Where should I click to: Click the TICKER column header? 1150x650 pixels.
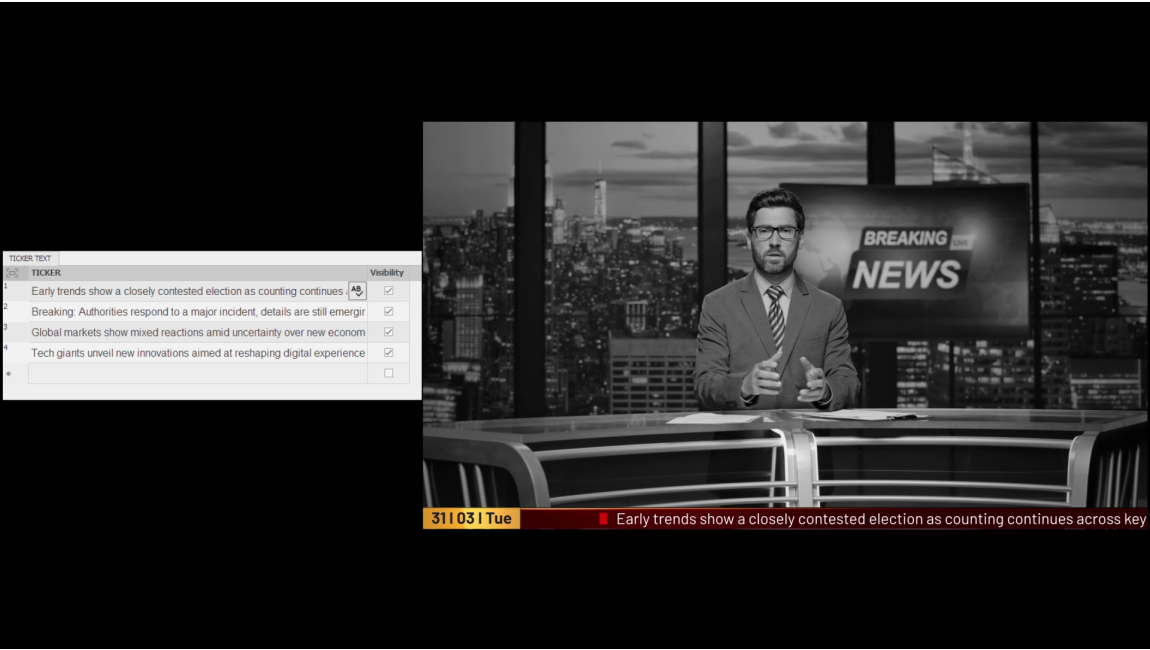click(x=46, y=273)
